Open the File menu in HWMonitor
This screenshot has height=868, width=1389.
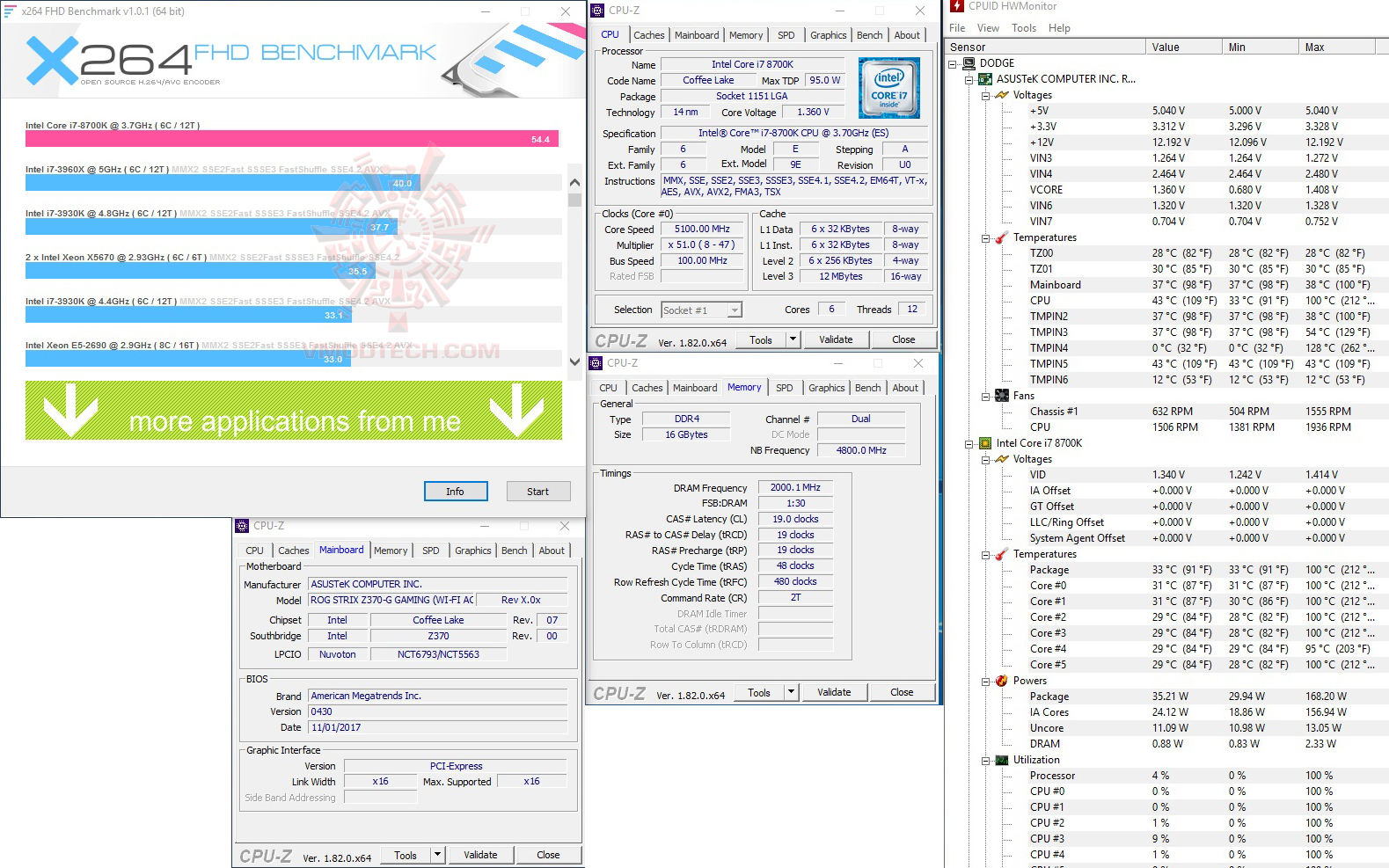[957, 28]
